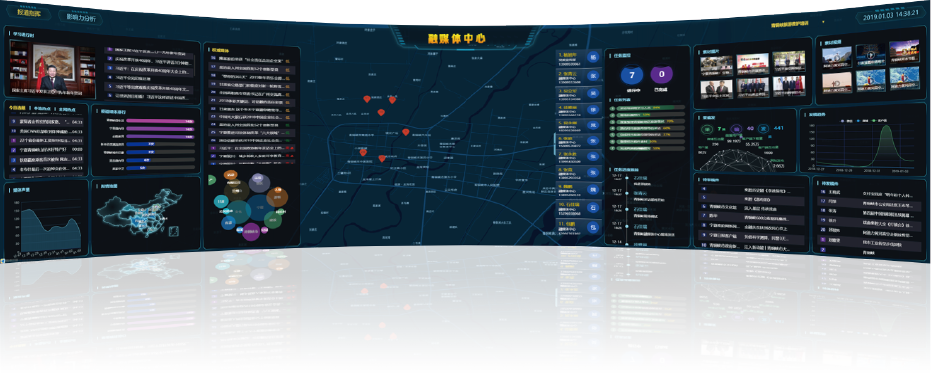931x373 pixels.
Task: Open the speaker video with red flag
Action: point(53,70)
